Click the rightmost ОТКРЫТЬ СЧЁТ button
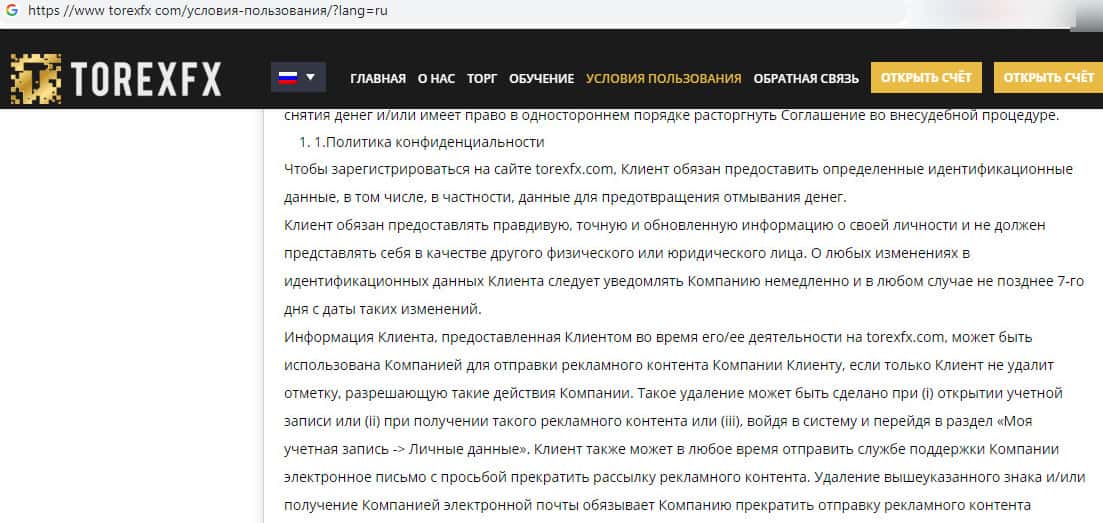 point(1048,77)
